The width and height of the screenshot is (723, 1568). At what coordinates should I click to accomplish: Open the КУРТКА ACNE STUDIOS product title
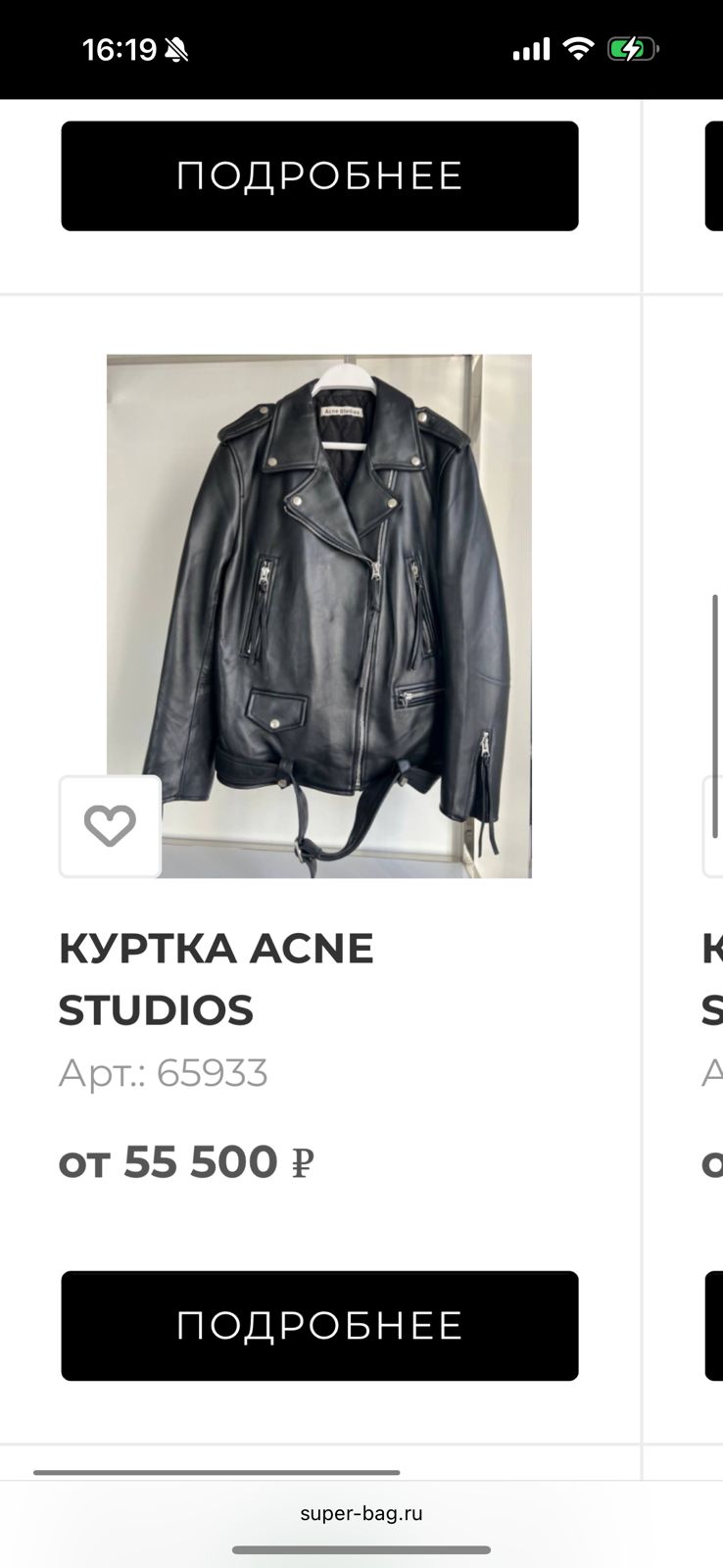pos(216,978)
